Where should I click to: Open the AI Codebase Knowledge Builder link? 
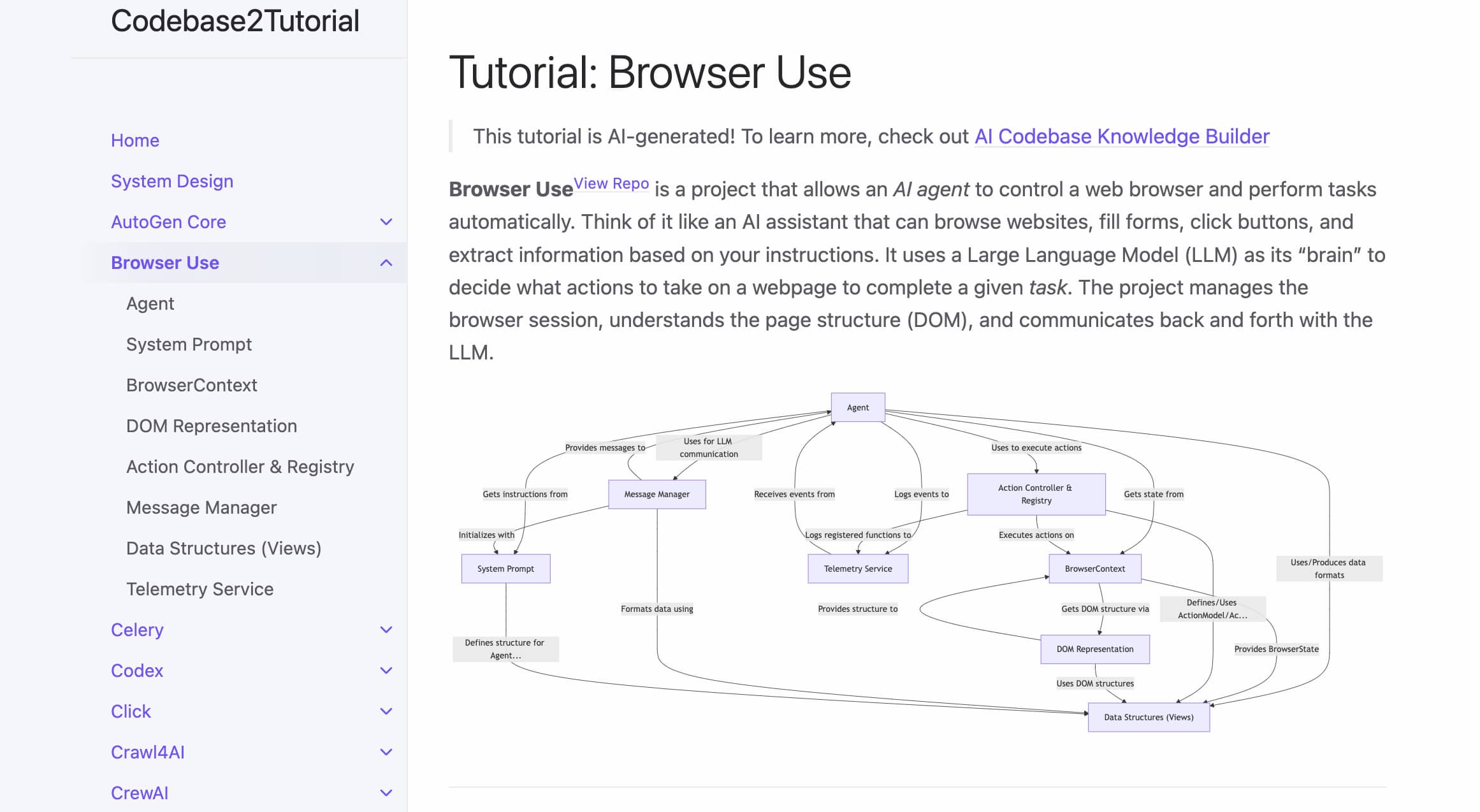(x=1122, y=136)
